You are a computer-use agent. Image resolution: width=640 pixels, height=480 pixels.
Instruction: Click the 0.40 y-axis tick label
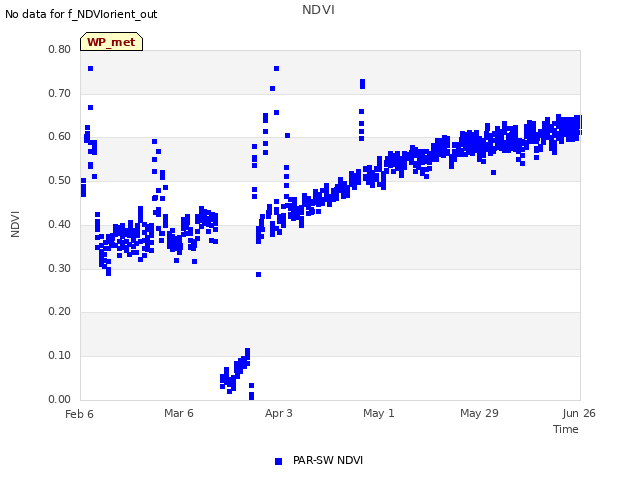click(59, 224)
